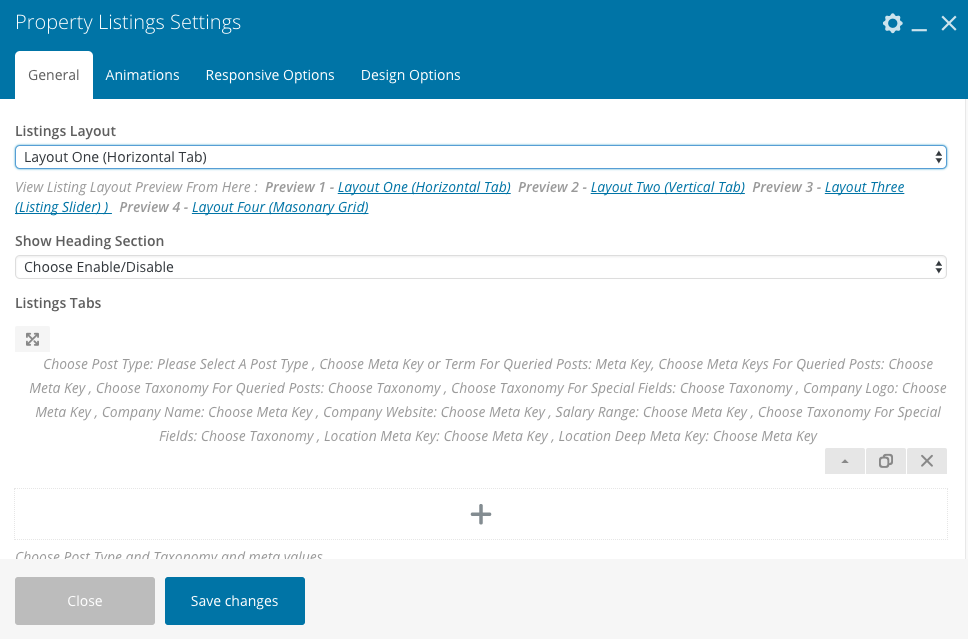The height and width of the screenshot is (639, 968).
Task: Delete the listings tab item with X icon
Action: tap(926, 461)
